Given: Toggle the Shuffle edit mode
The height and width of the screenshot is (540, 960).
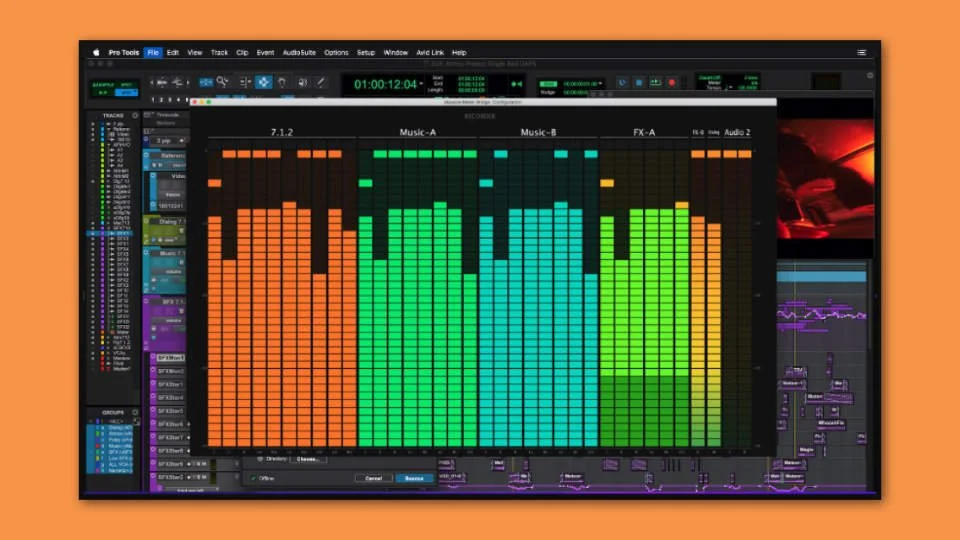Looking at the screenshot, I should coord(103,84).
